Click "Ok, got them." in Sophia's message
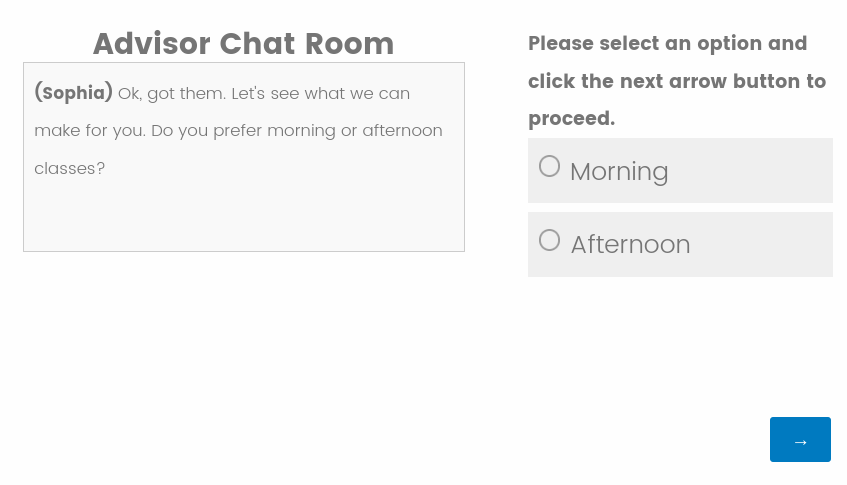Screen dimensions: 847x485 click(x=171, y=93)
